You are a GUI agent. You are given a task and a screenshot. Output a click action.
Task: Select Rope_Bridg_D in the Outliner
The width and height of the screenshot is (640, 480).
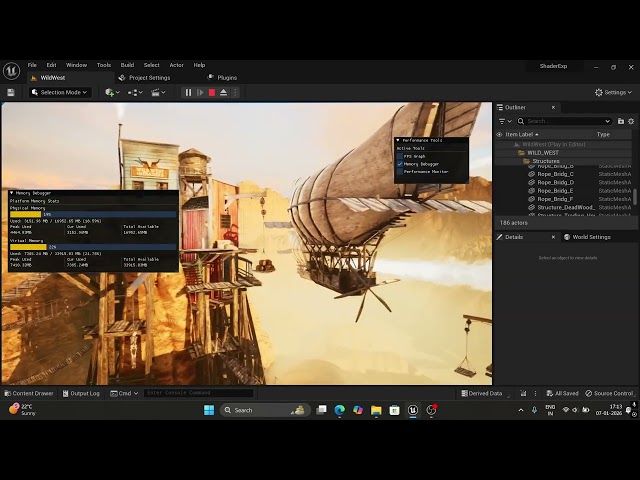point(564,182)
